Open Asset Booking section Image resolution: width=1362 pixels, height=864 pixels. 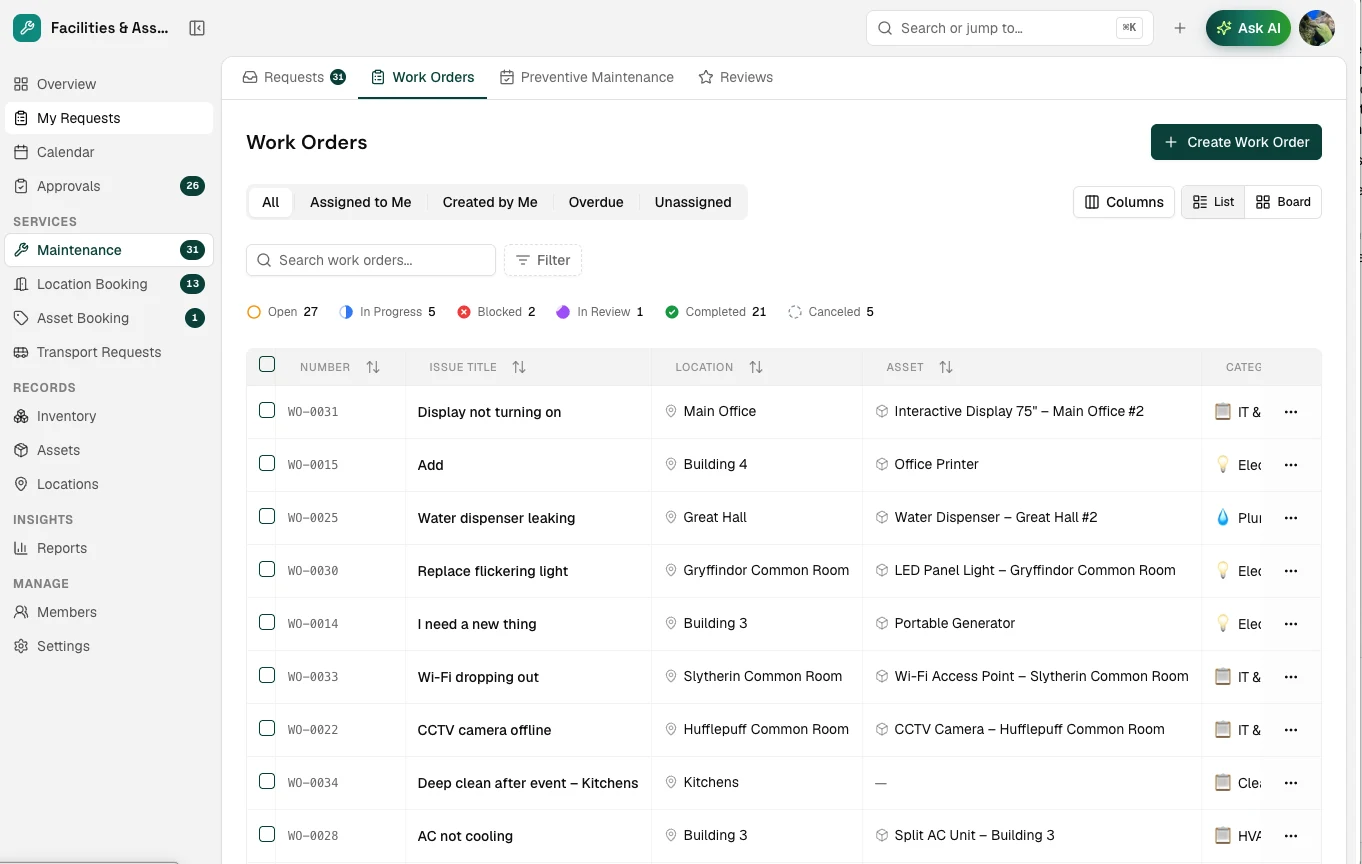coord(109,318)
